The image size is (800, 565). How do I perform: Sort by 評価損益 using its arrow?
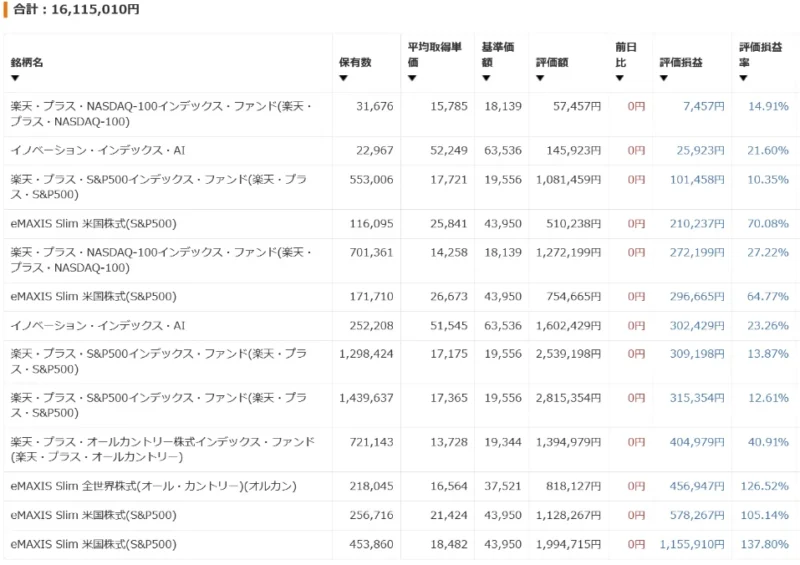pos(664,78)
